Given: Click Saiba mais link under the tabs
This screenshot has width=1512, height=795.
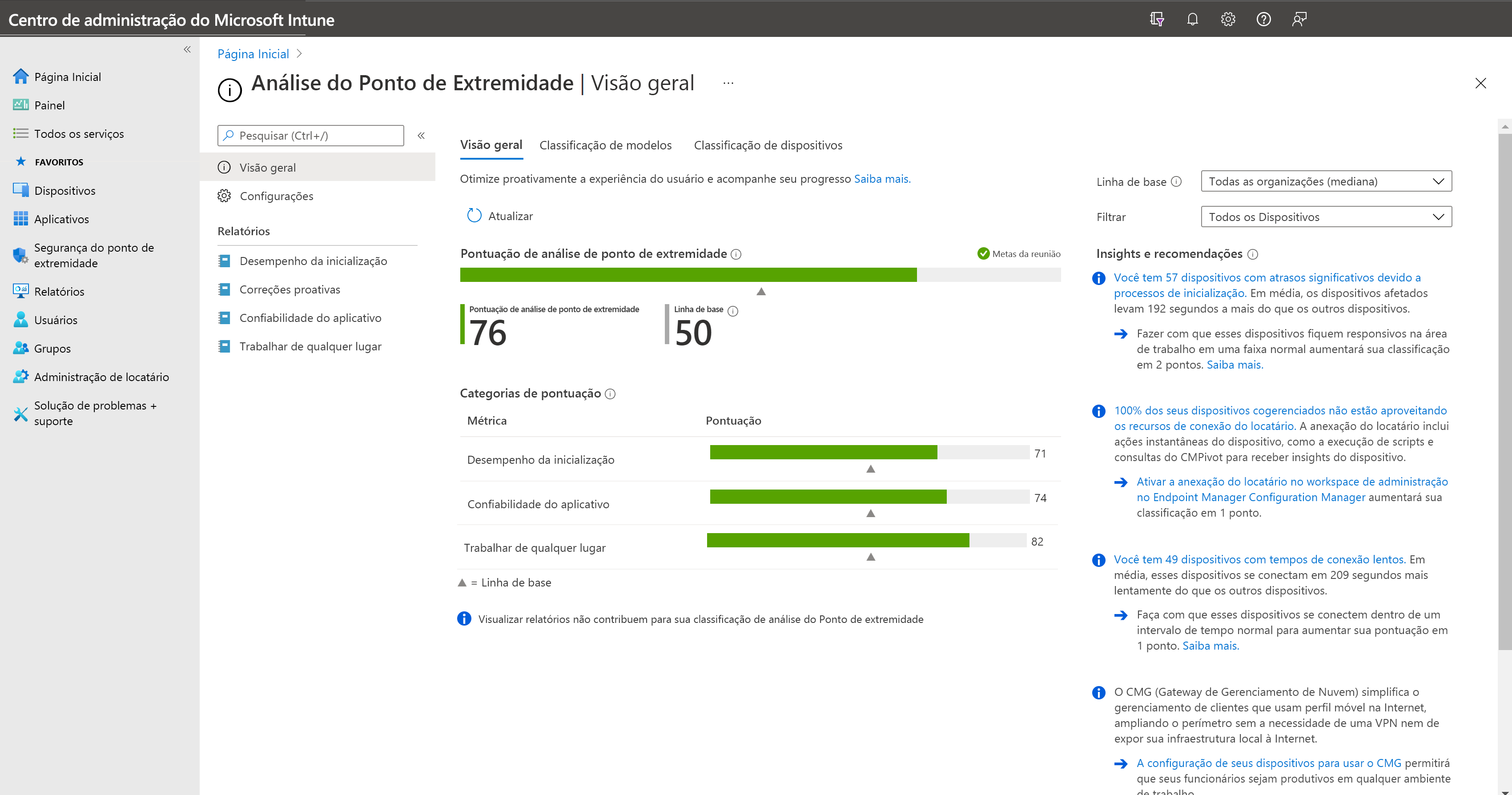Looking at the screenshot, I should click(x=882, y=179).
